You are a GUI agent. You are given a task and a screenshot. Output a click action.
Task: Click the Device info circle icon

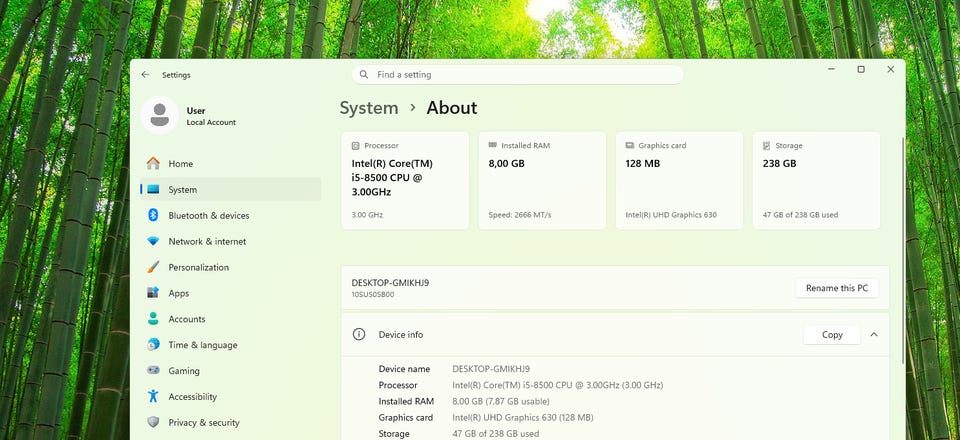point(359,335)
